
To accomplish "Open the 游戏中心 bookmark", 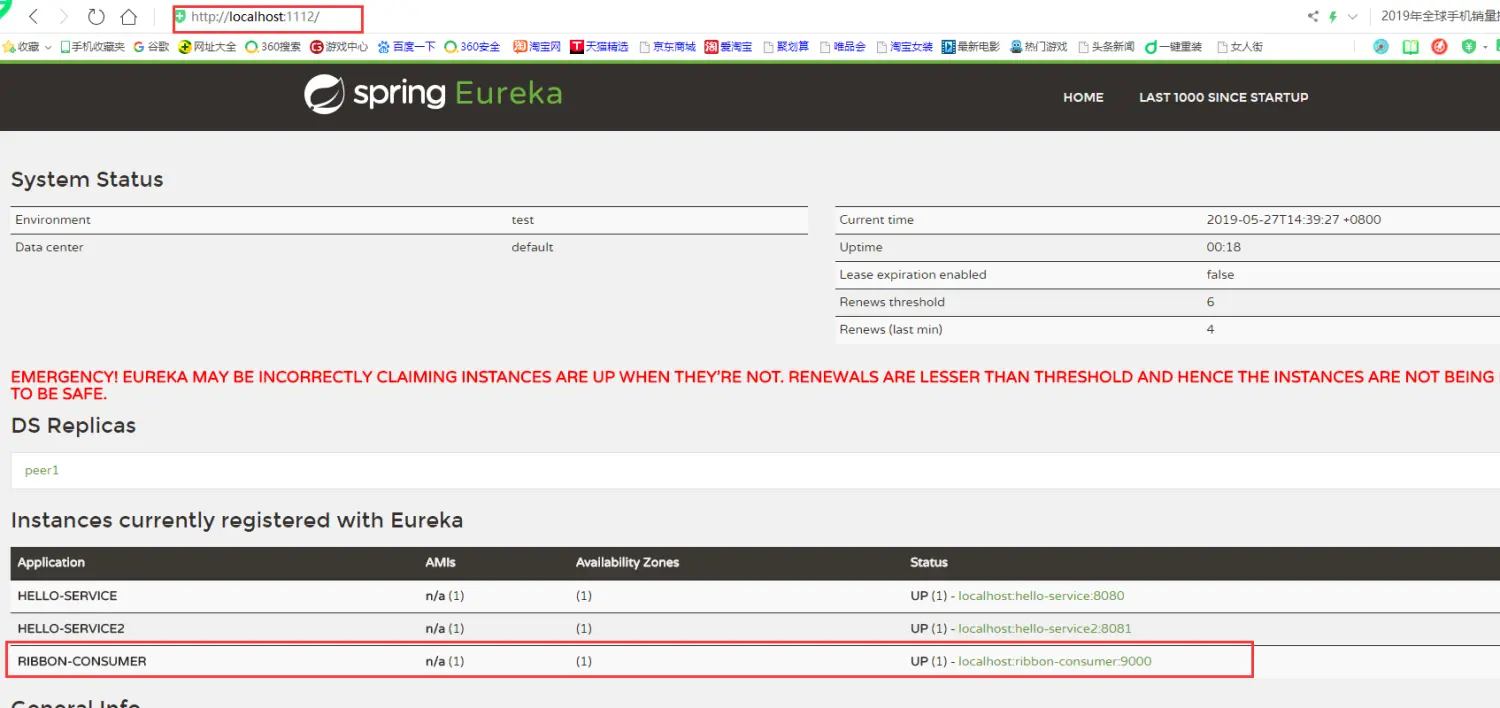I will click(x=339, y=47).
